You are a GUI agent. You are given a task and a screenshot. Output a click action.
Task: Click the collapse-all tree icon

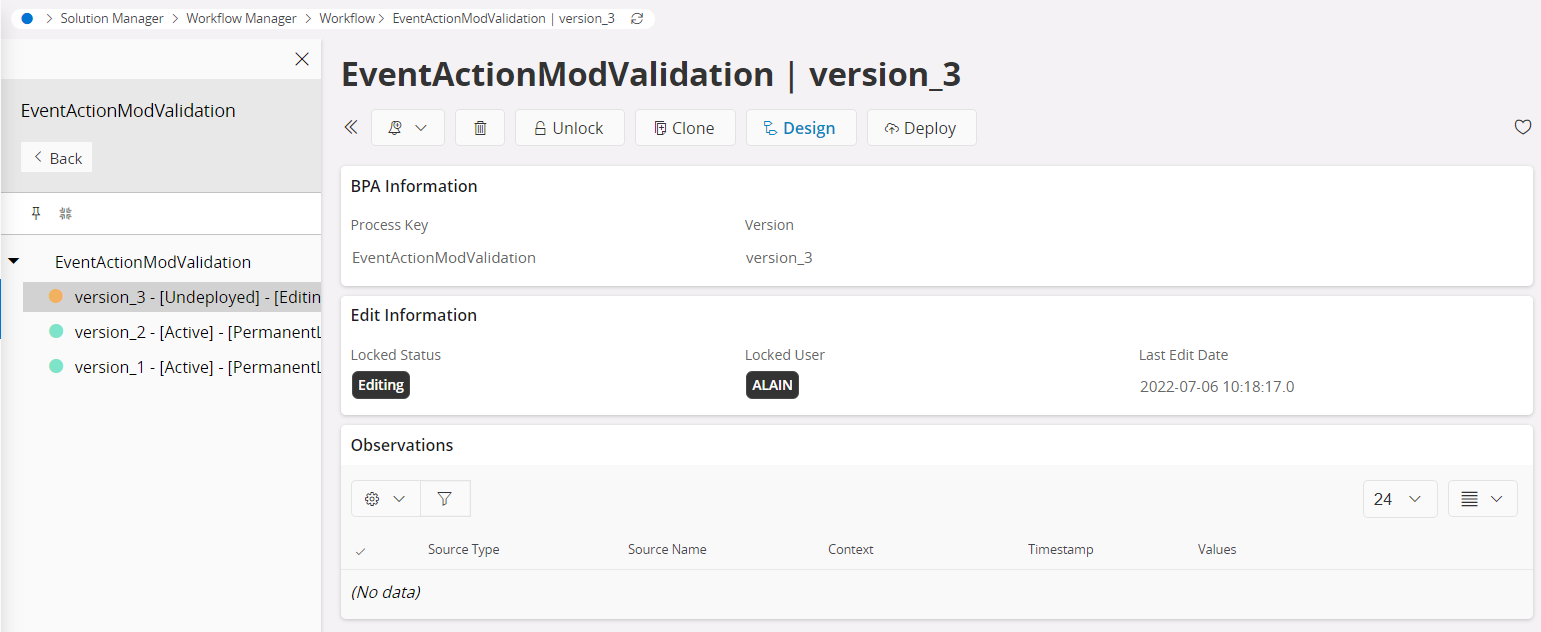click(x=66, y=213)
